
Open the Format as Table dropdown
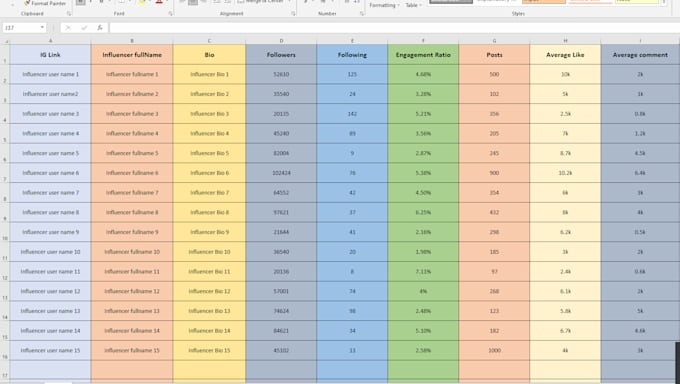pyautogui.click(x=413, y=5)
